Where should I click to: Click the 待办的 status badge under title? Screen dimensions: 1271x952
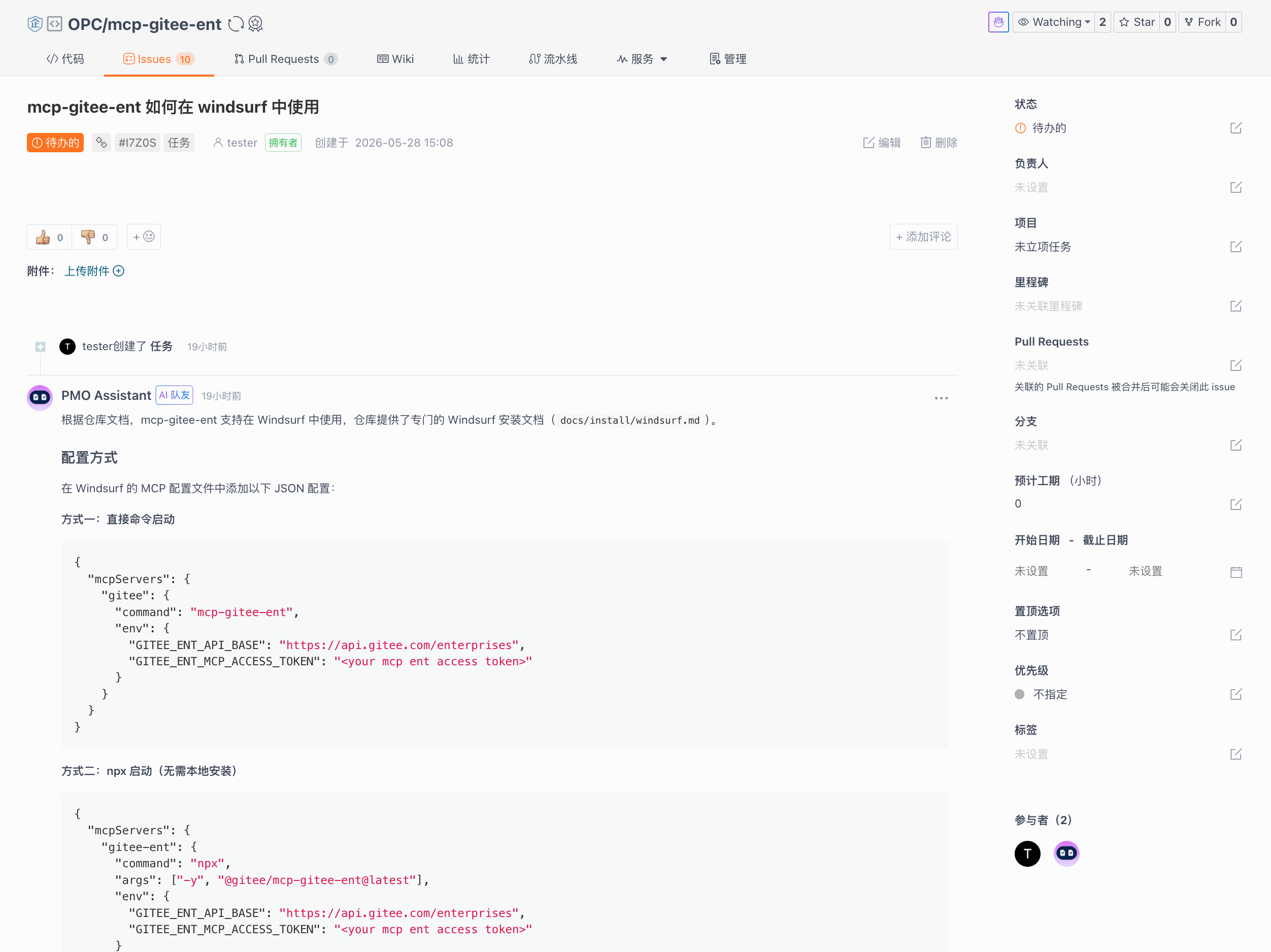55,143
